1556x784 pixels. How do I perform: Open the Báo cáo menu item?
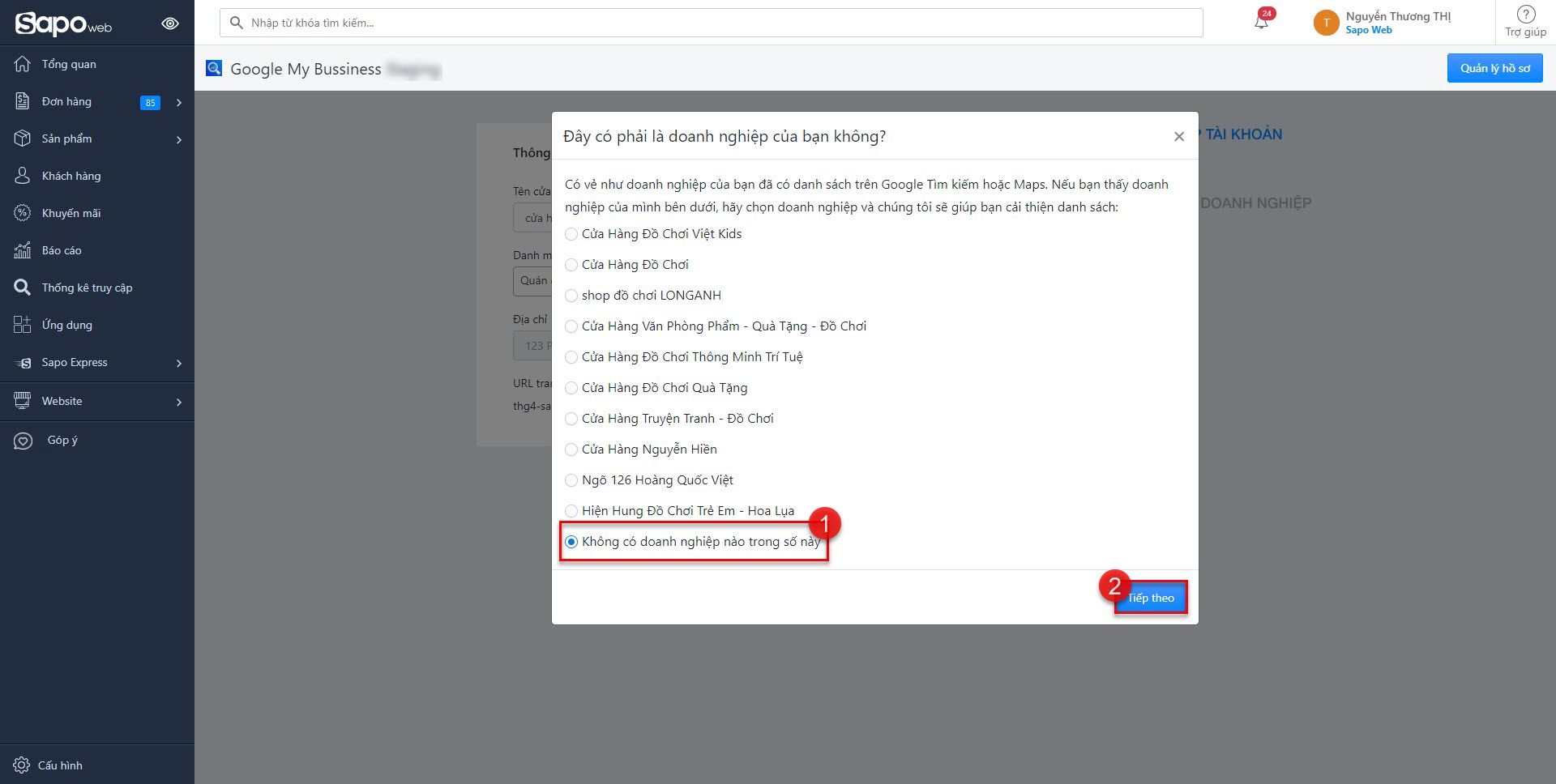97,250
